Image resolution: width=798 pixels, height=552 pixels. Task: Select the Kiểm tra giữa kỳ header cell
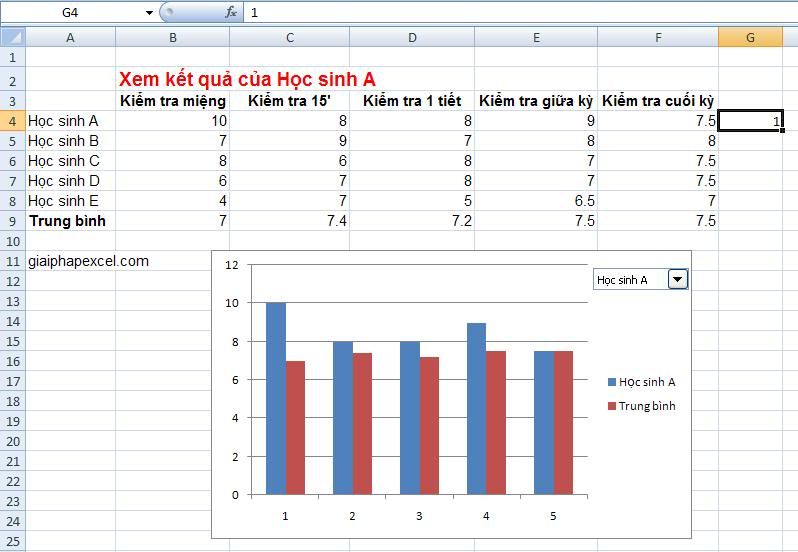point(536,101)
